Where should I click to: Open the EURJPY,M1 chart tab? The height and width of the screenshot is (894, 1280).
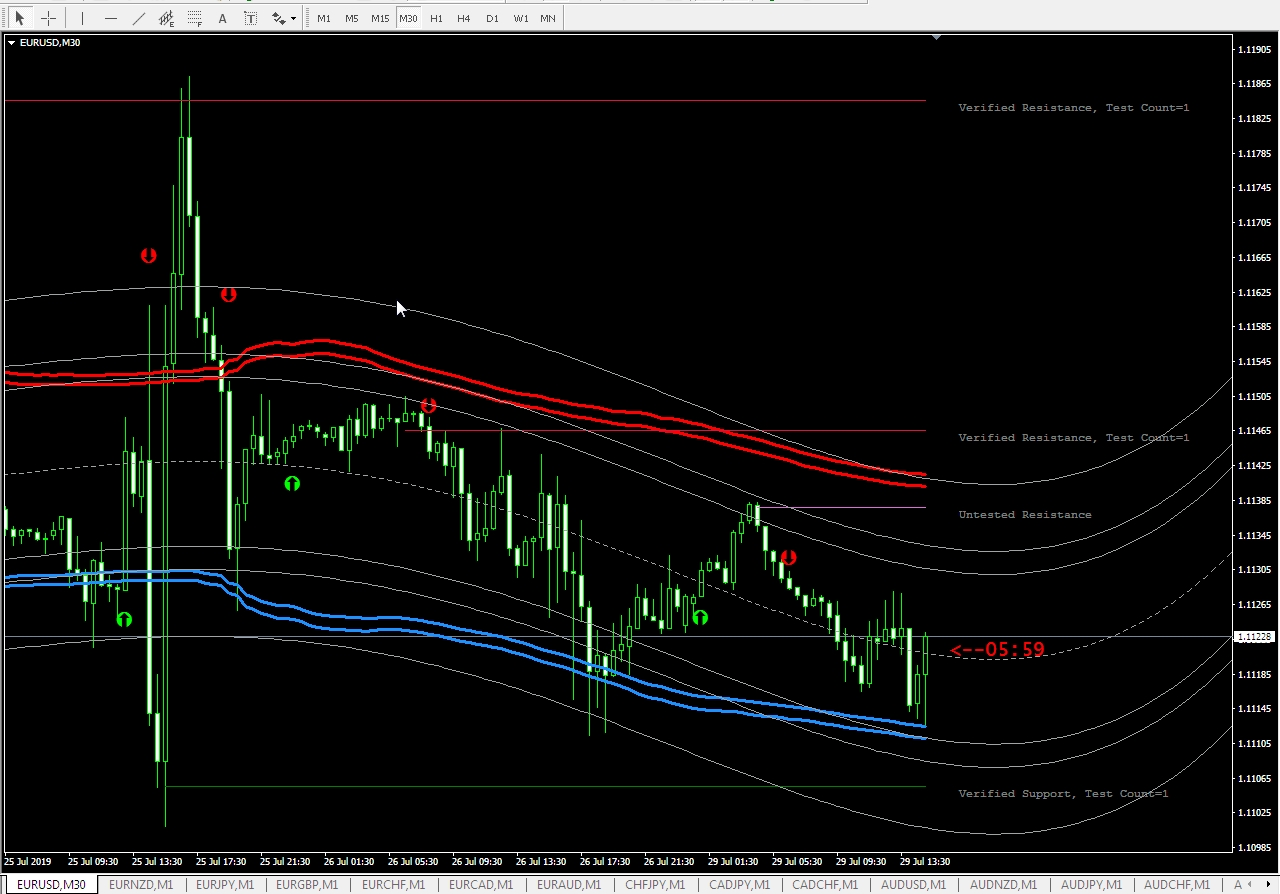pyautogui.click(x=225, y=885)
